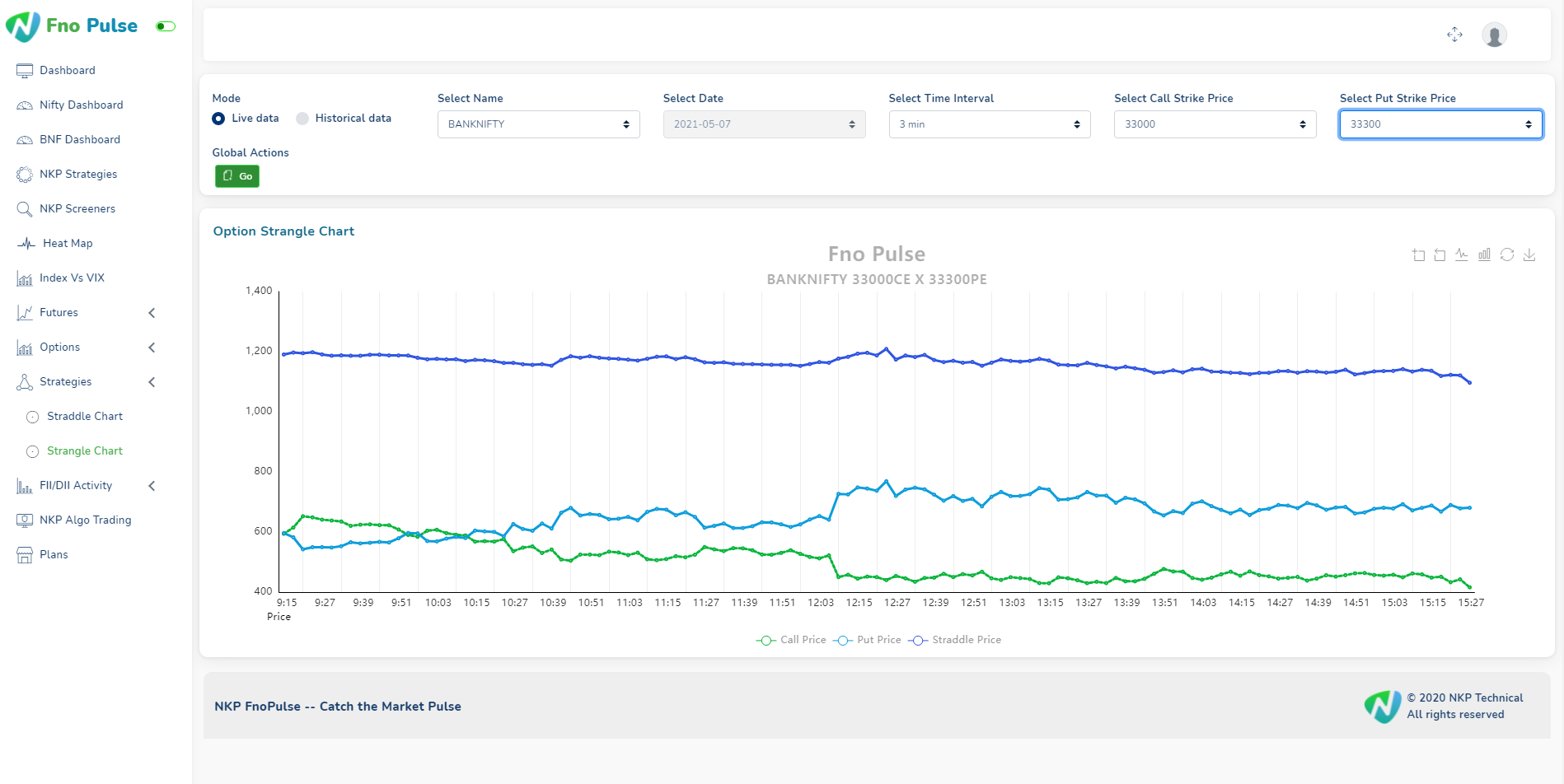Click the fullscreen arrows icon
This screenshot has height=784, width=1564.
tap(1455, 35)
